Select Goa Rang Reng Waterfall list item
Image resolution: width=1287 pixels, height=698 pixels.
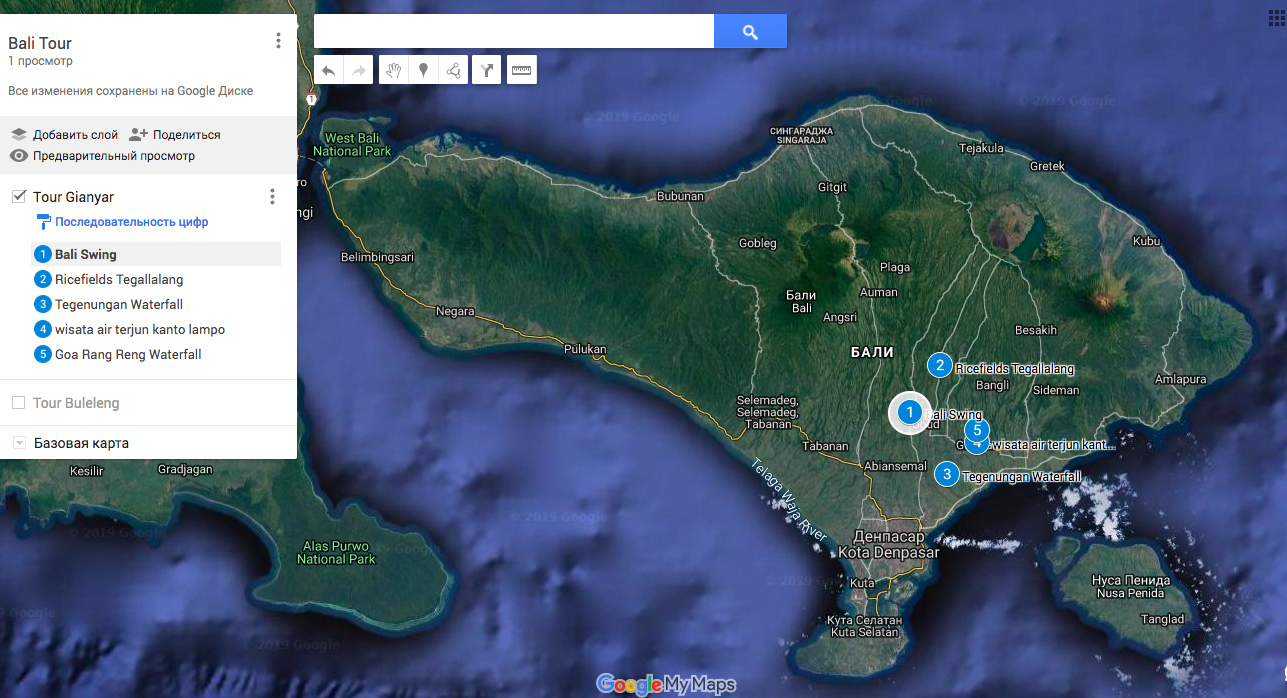pyautogui.click(x=128, y=354)
